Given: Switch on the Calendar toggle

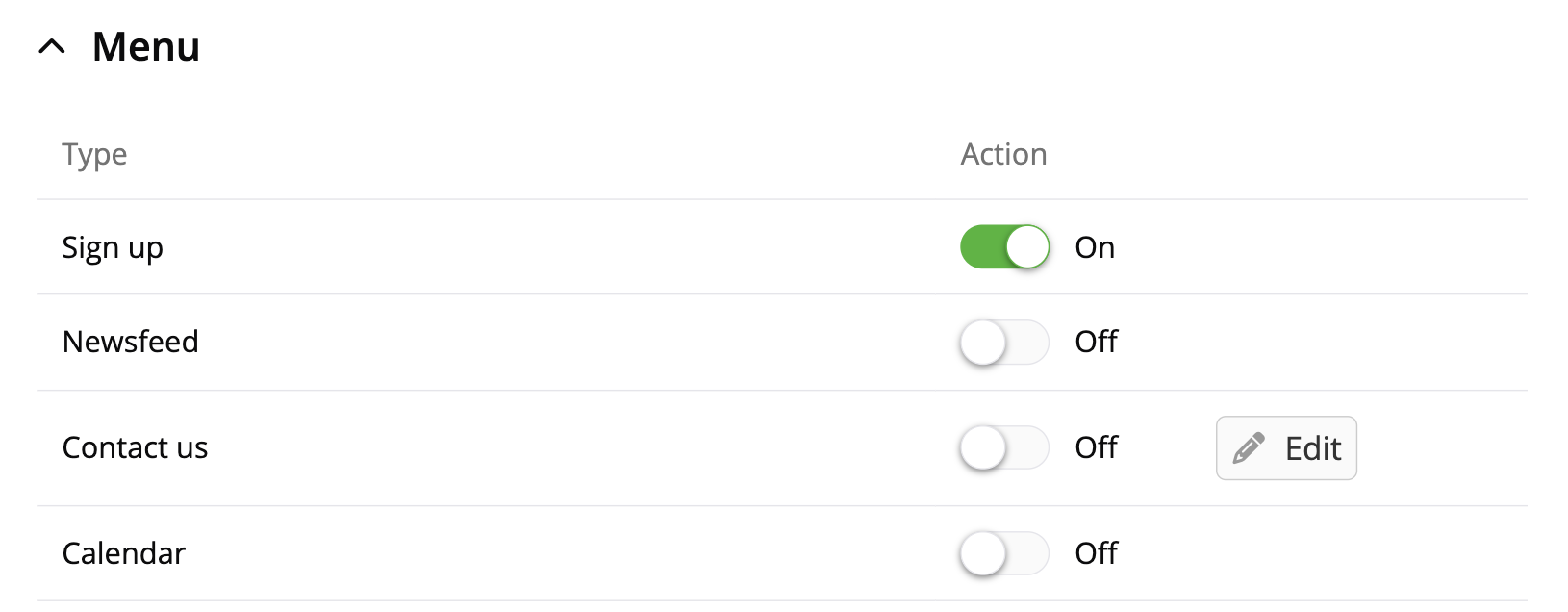Looking at the screenshot, I should (1004, 554).
